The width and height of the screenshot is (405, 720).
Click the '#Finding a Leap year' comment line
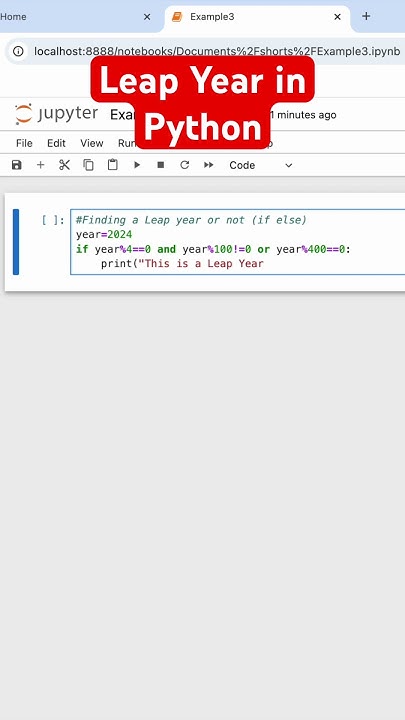(191, 220)
